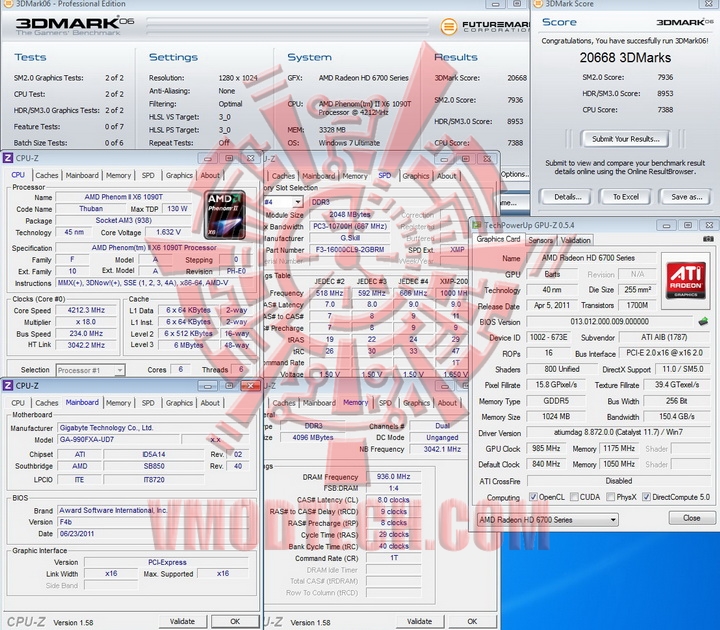Click the 20668 3DMarks score heading

625,58
